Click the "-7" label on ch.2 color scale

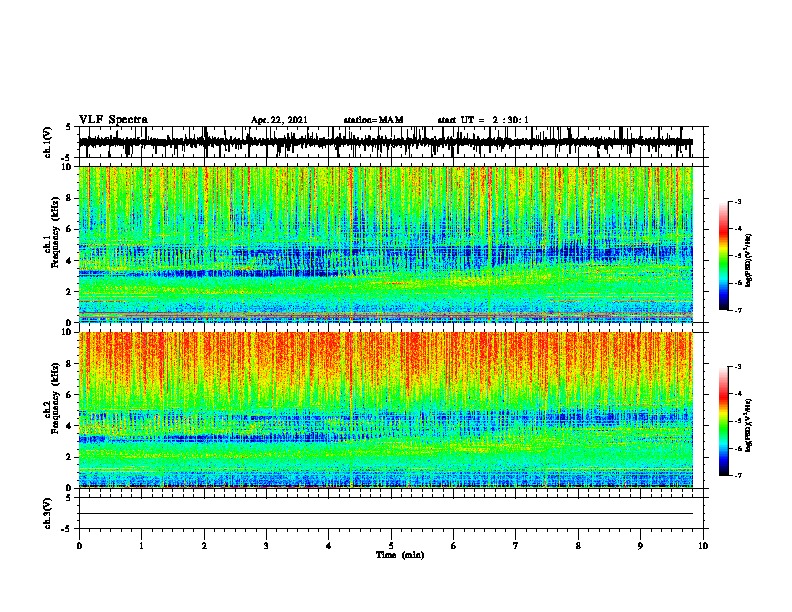click(738, 475)
